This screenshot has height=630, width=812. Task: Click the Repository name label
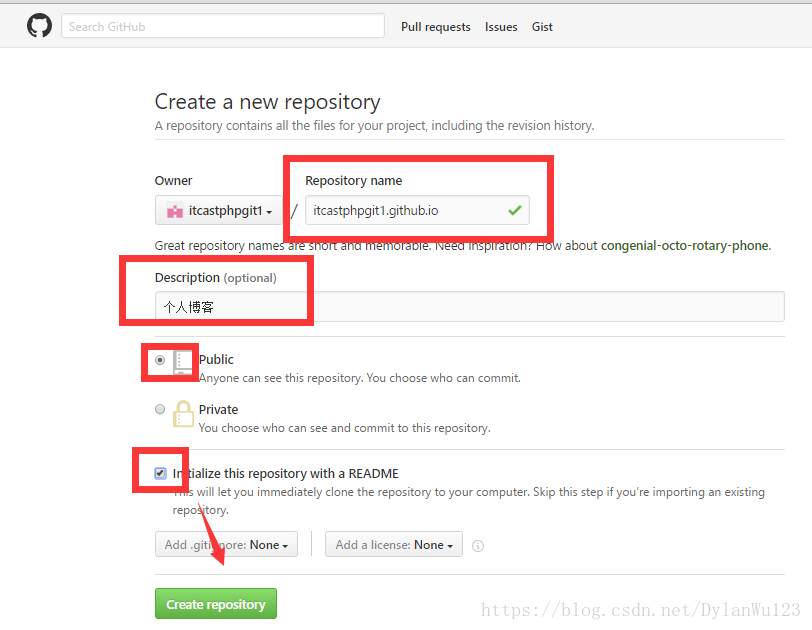click(x=354, y=181)
